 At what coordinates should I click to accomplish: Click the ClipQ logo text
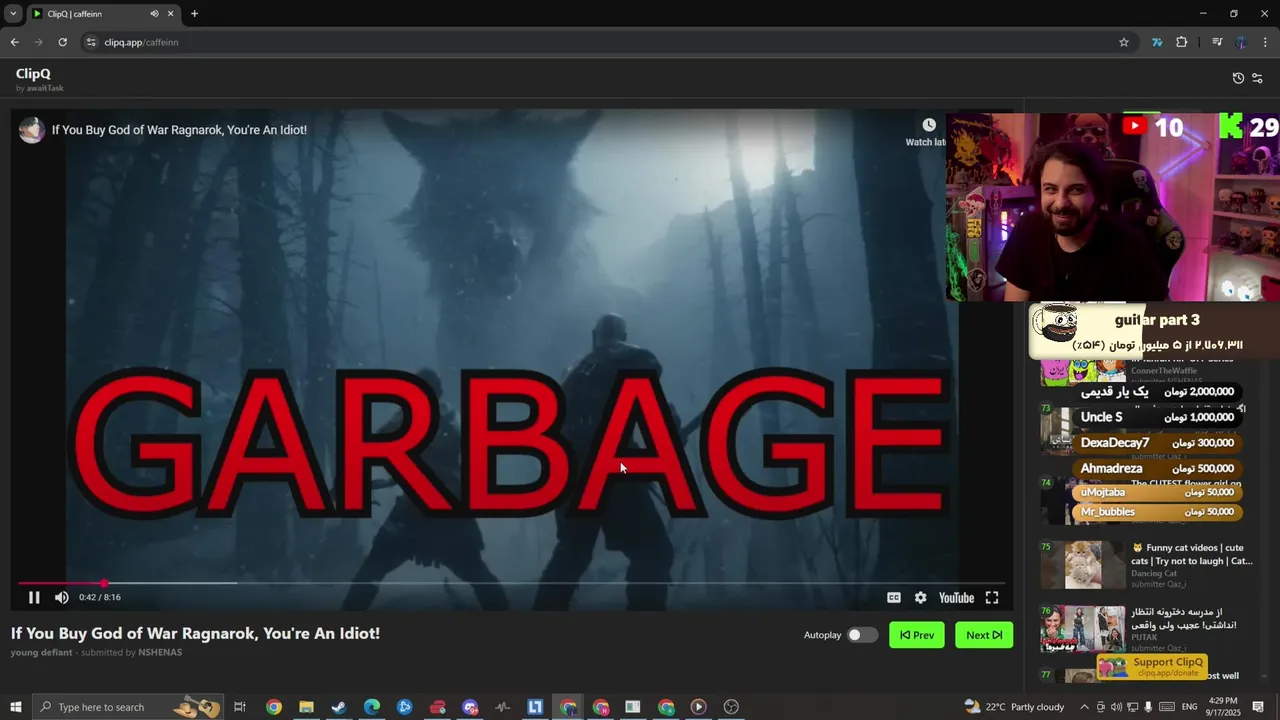coord(33,74)
